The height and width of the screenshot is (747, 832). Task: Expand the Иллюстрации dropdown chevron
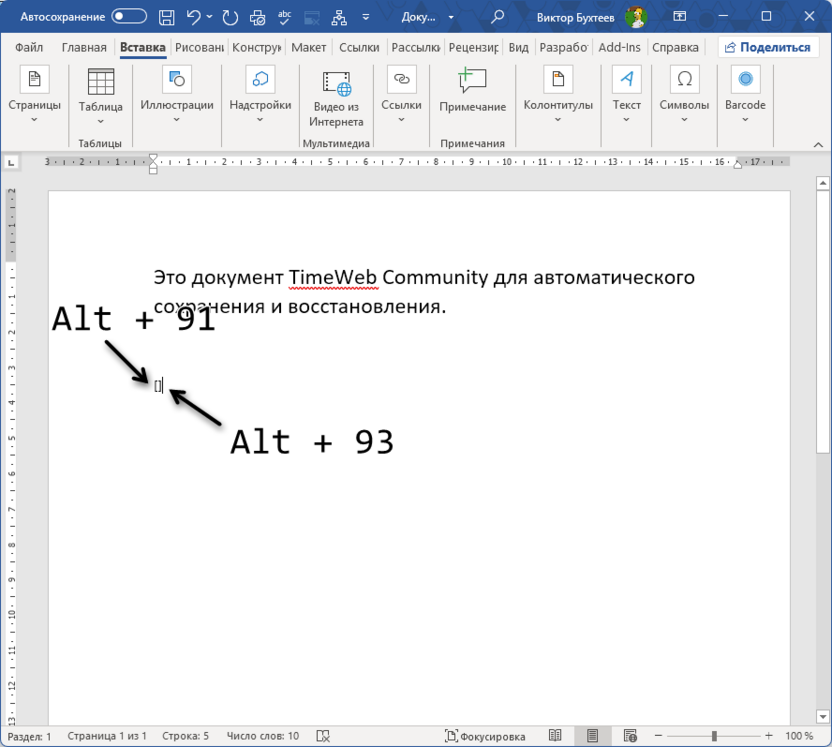click(177, 120)
